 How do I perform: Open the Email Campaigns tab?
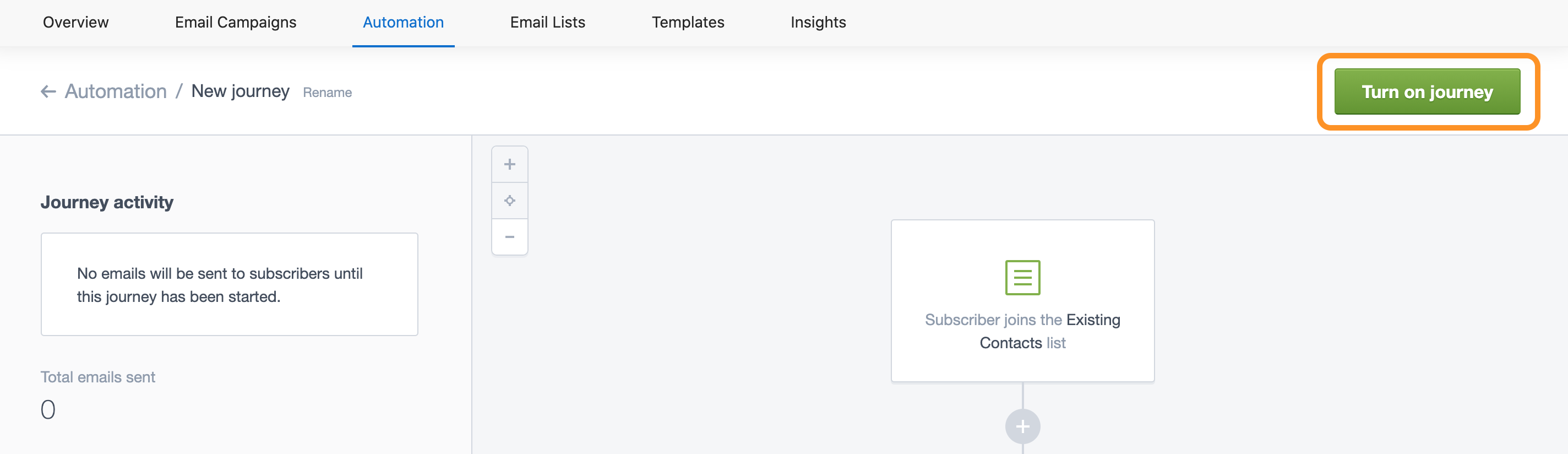[235, 23]
